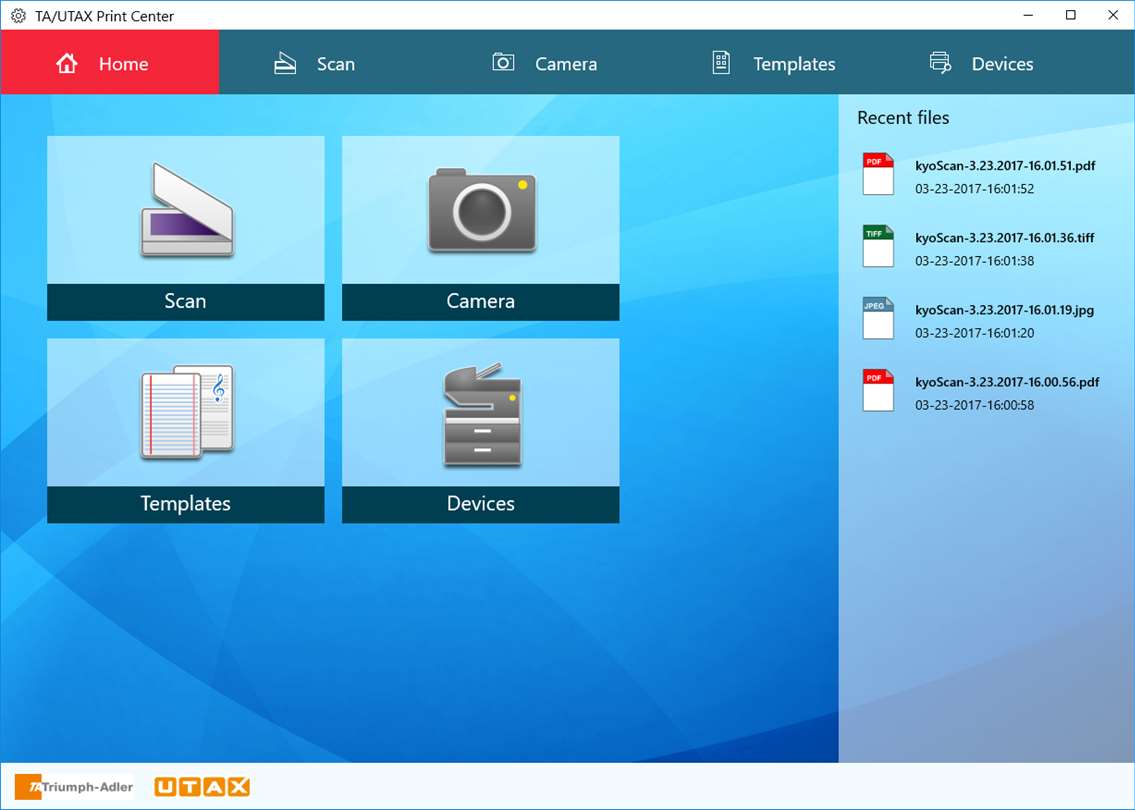Click the camera icon tile
This screenshot has width=1135, height=810.
(x=481, y=210)
